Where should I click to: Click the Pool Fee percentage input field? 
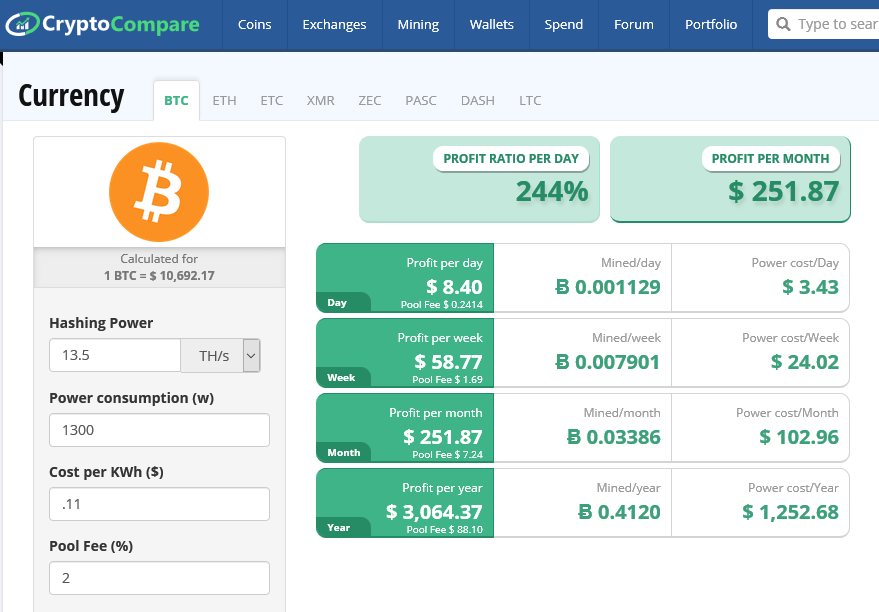coord(158,578)
